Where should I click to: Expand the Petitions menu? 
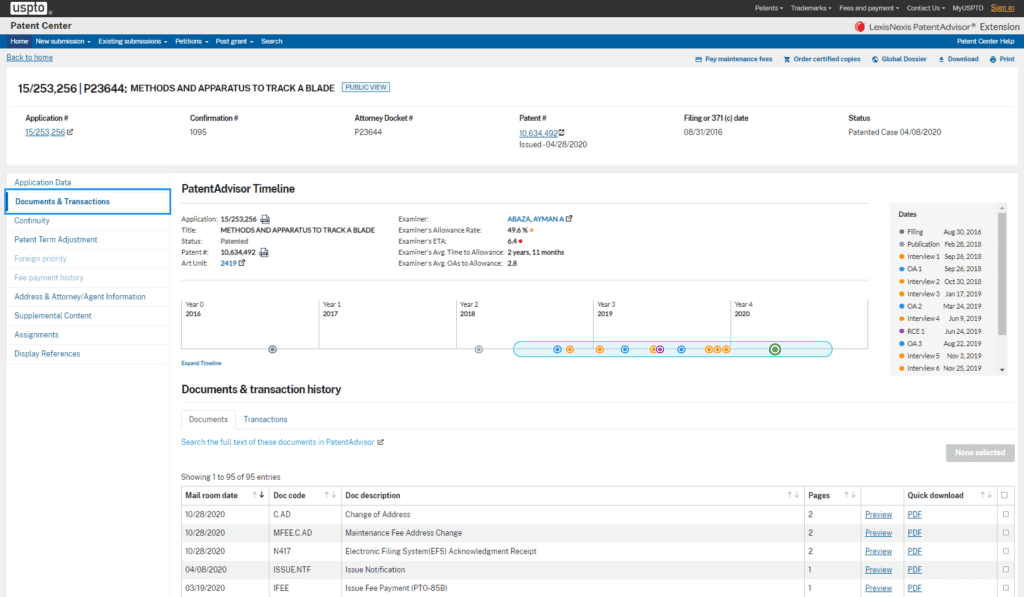pos(191,41)
